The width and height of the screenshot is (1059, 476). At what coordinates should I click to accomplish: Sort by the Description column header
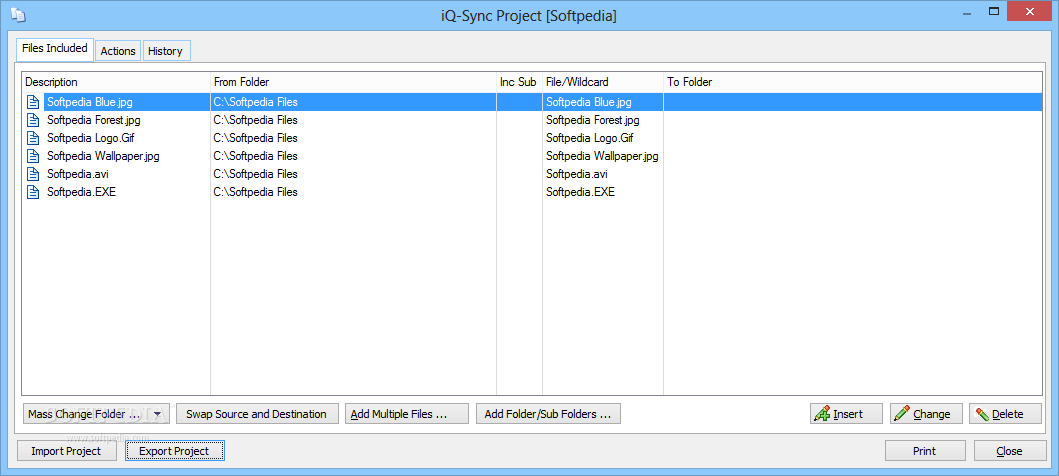[x=116, y=82]
